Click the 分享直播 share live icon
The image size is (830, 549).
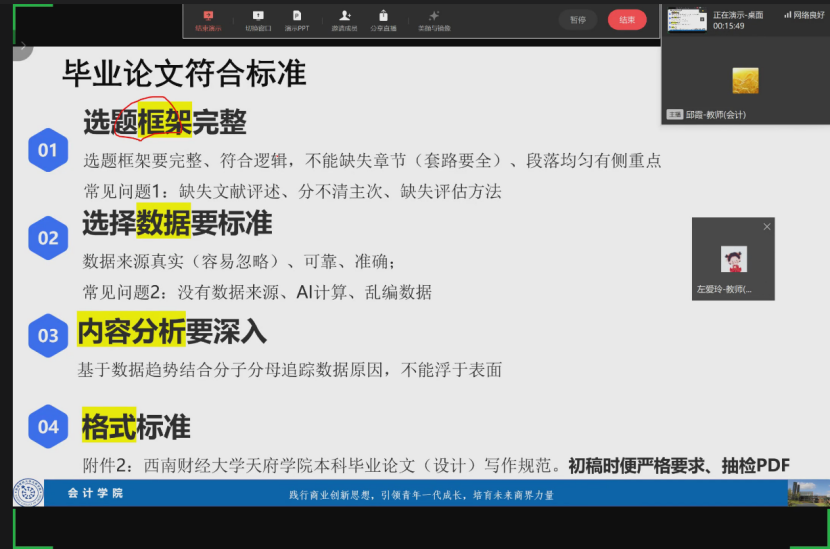[383, 18]
